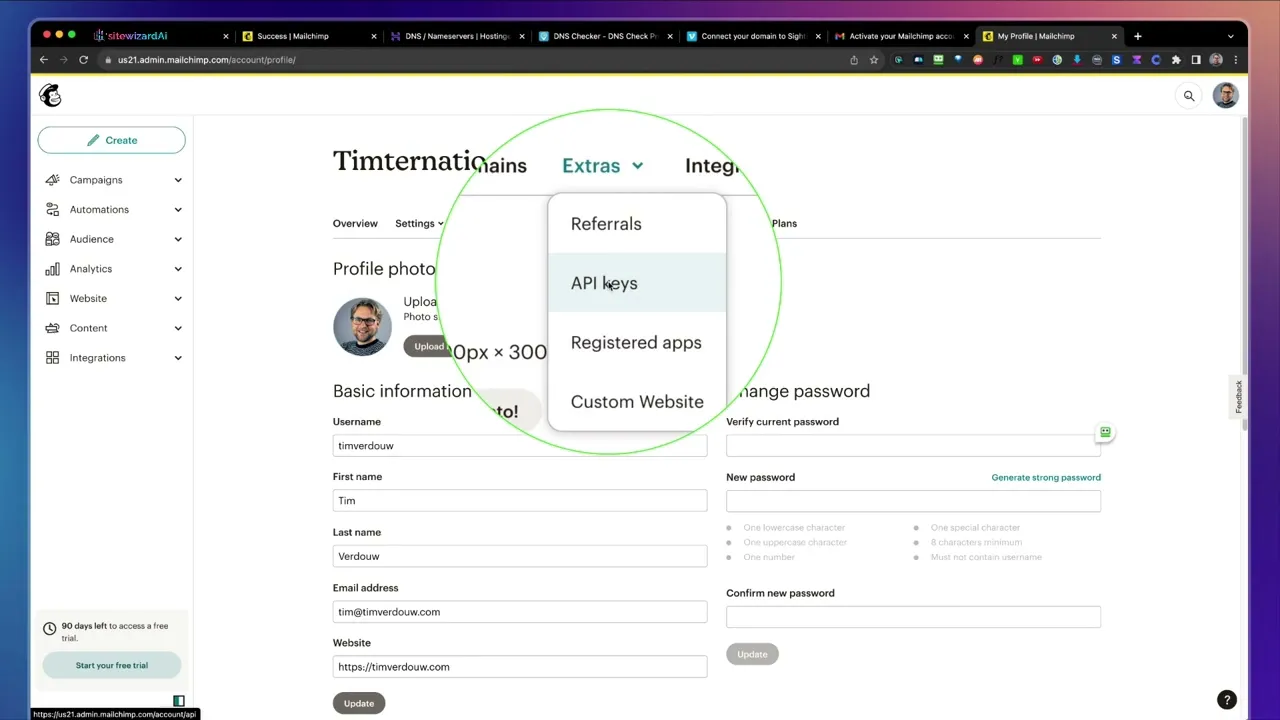The width and height of the screenshot is (1280, 720).
Task: Click the Integrations grid icon
Action: pos(52,358)
